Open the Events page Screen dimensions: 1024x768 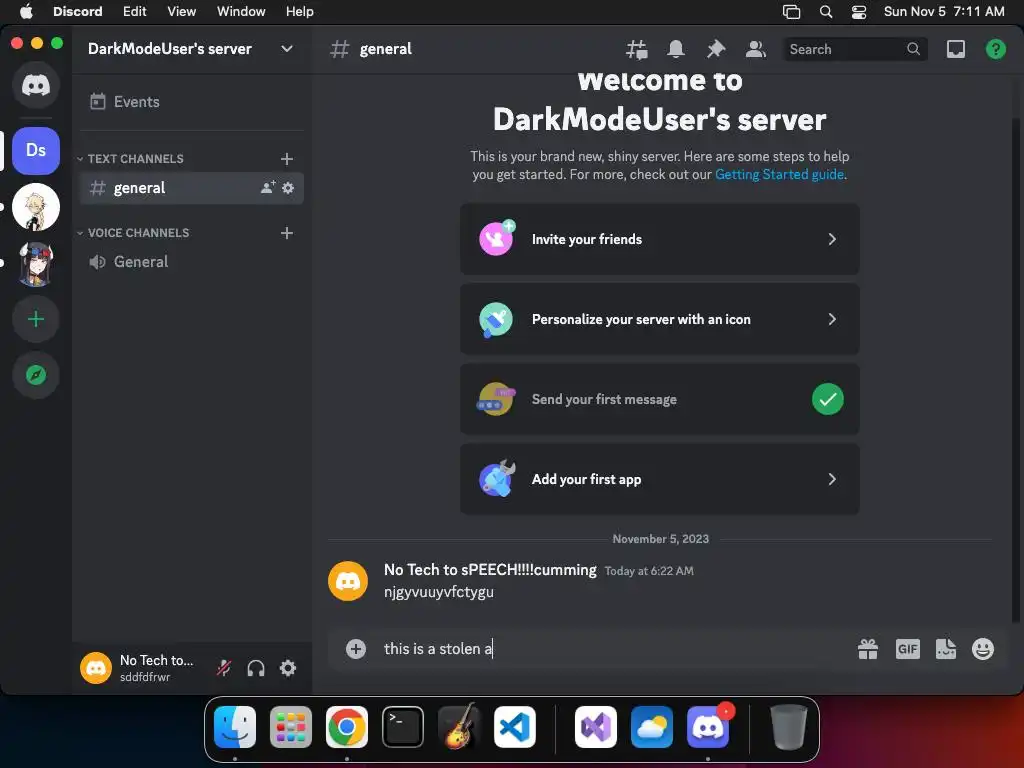191,102
